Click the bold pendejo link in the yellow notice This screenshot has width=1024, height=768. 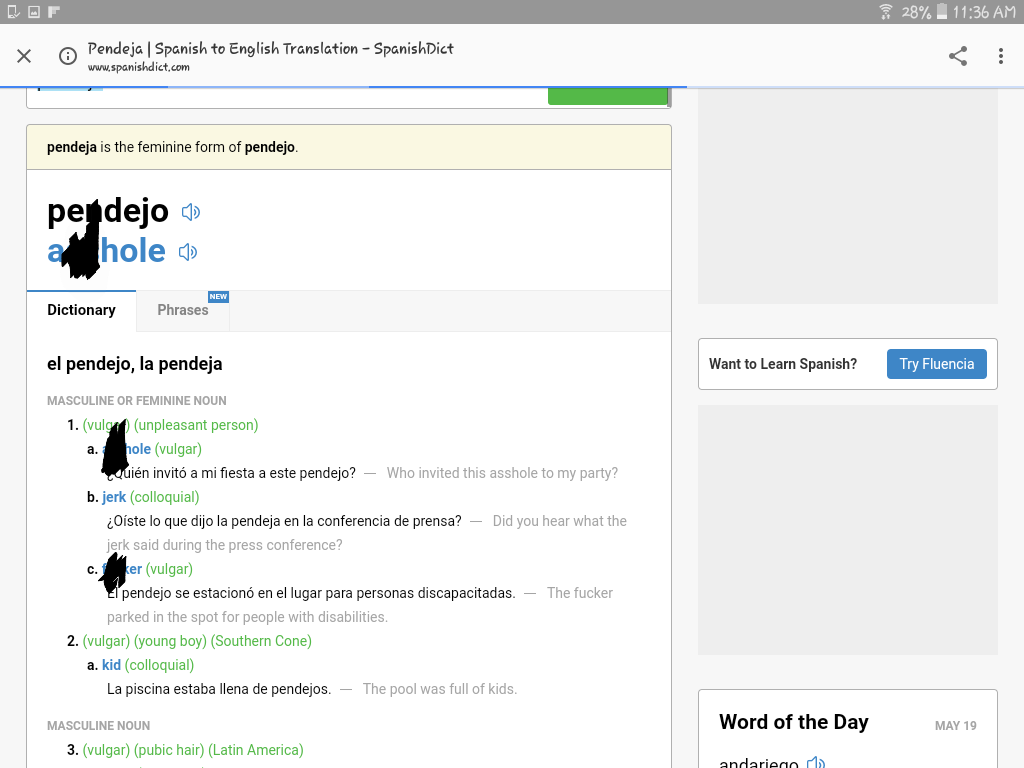(270, 147)
